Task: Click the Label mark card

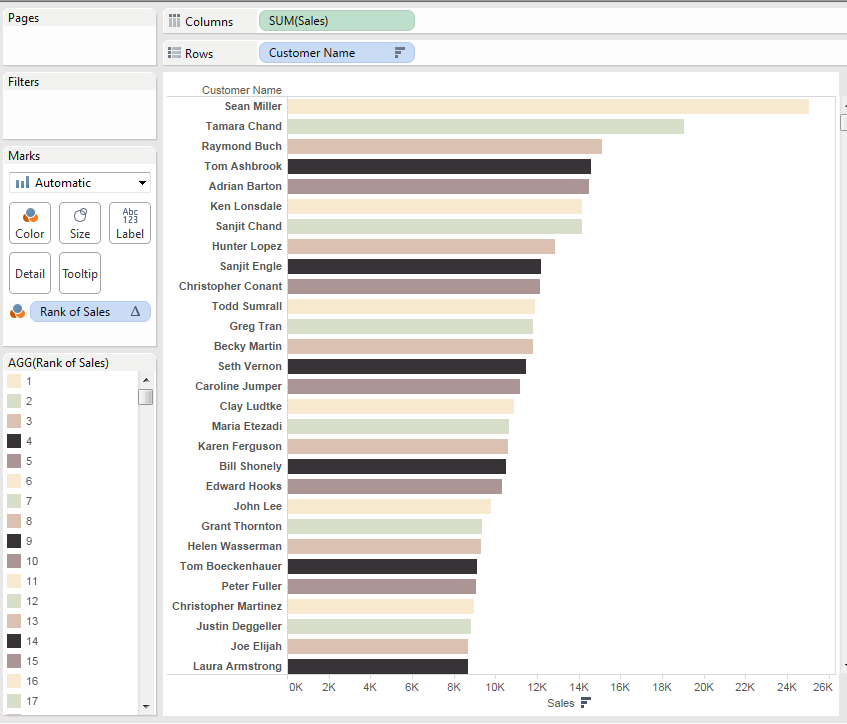Action: click(130, 222)
